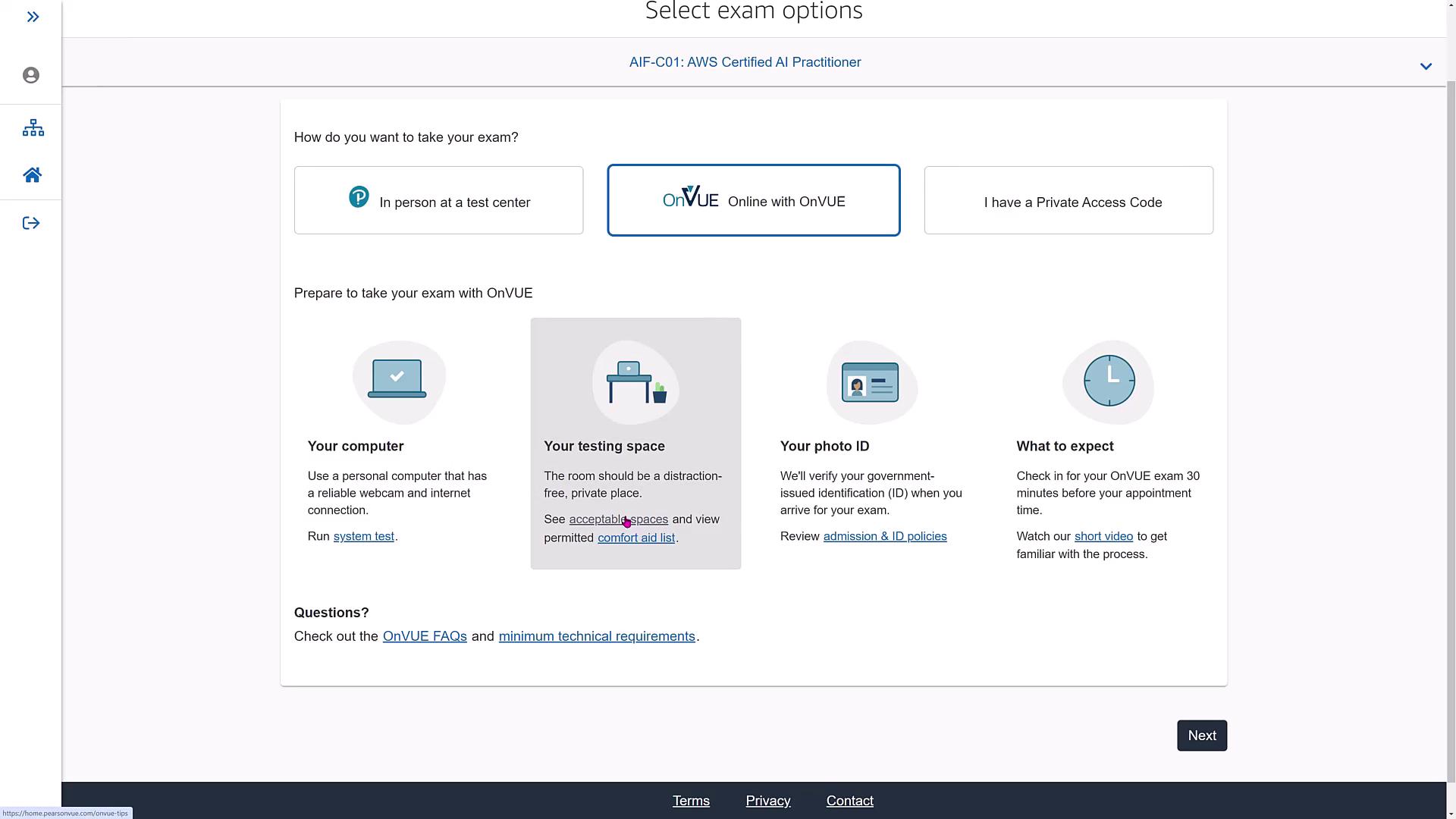Select In person at a test center
1456x819 pixels.
pos(438,201)
